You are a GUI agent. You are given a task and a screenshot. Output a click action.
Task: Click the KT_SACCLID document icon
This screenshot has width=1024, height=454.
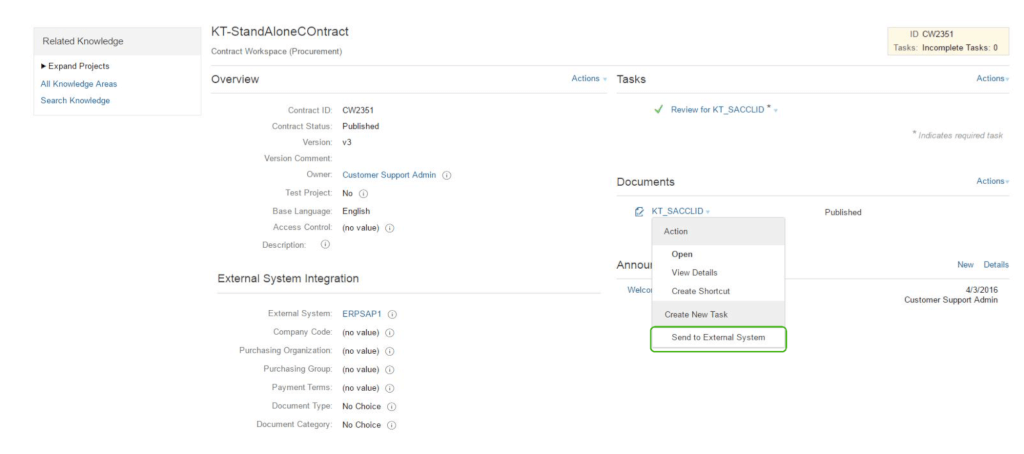click(640, 212)
